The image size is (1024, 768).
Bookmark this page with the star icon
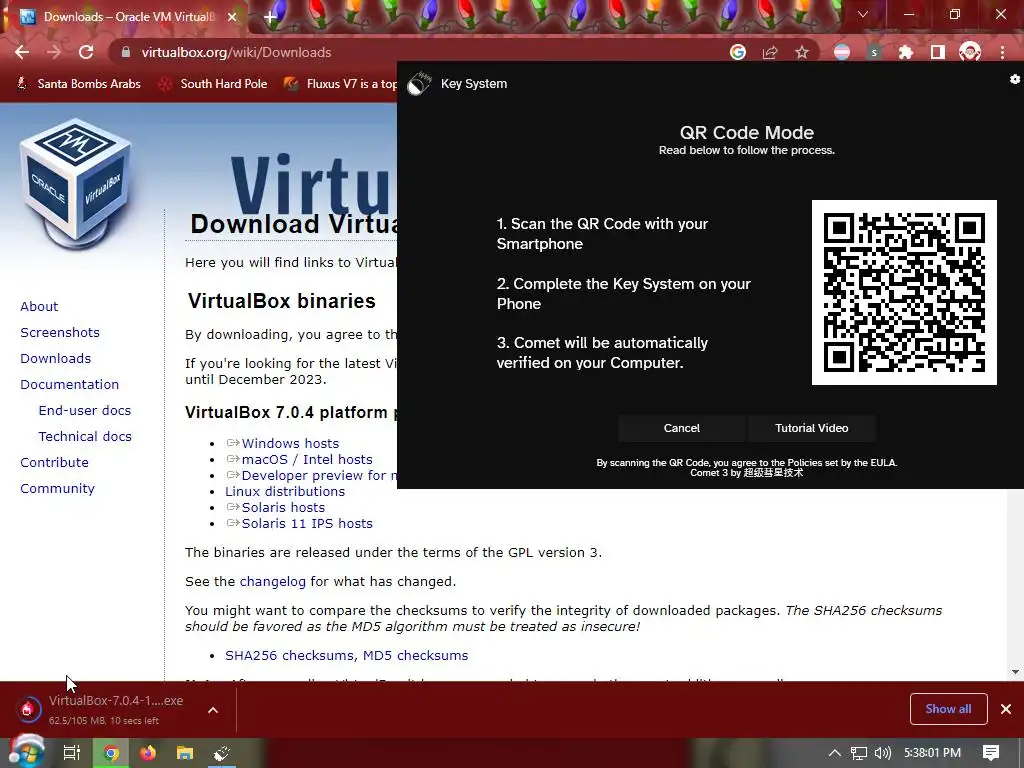click(x=802, y=52)
